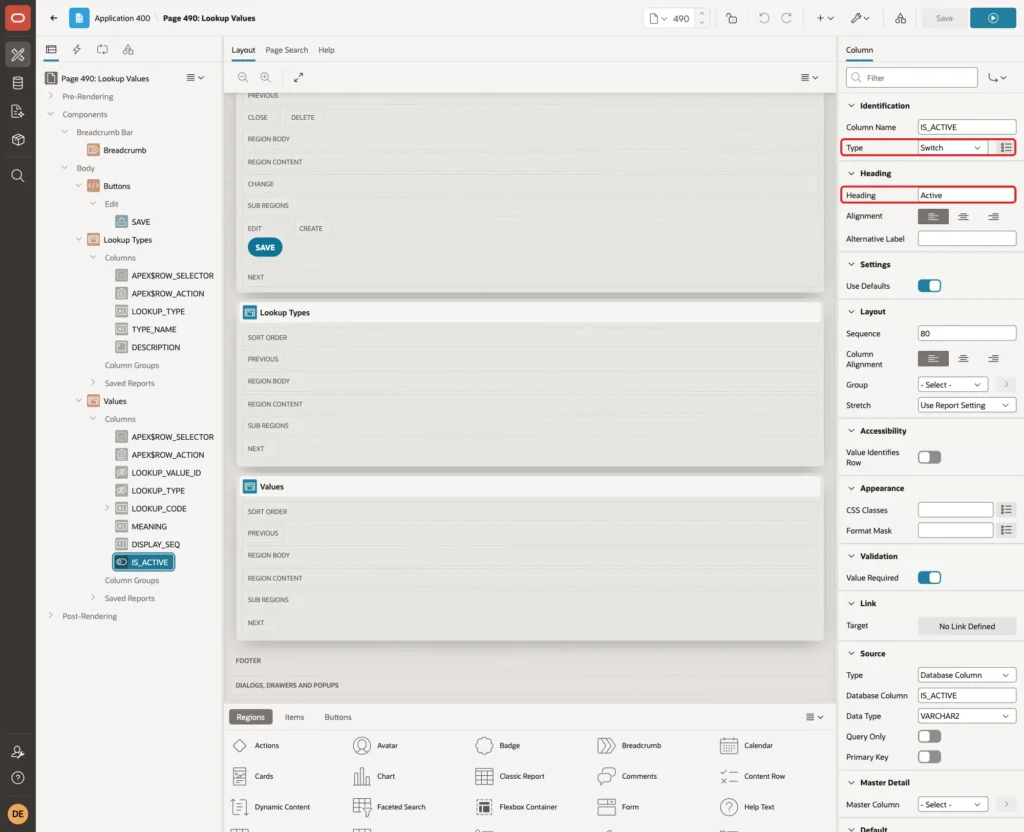Open Gallery package icon in sidebar
Viewport: 1024px width, 832px height.
18,140
